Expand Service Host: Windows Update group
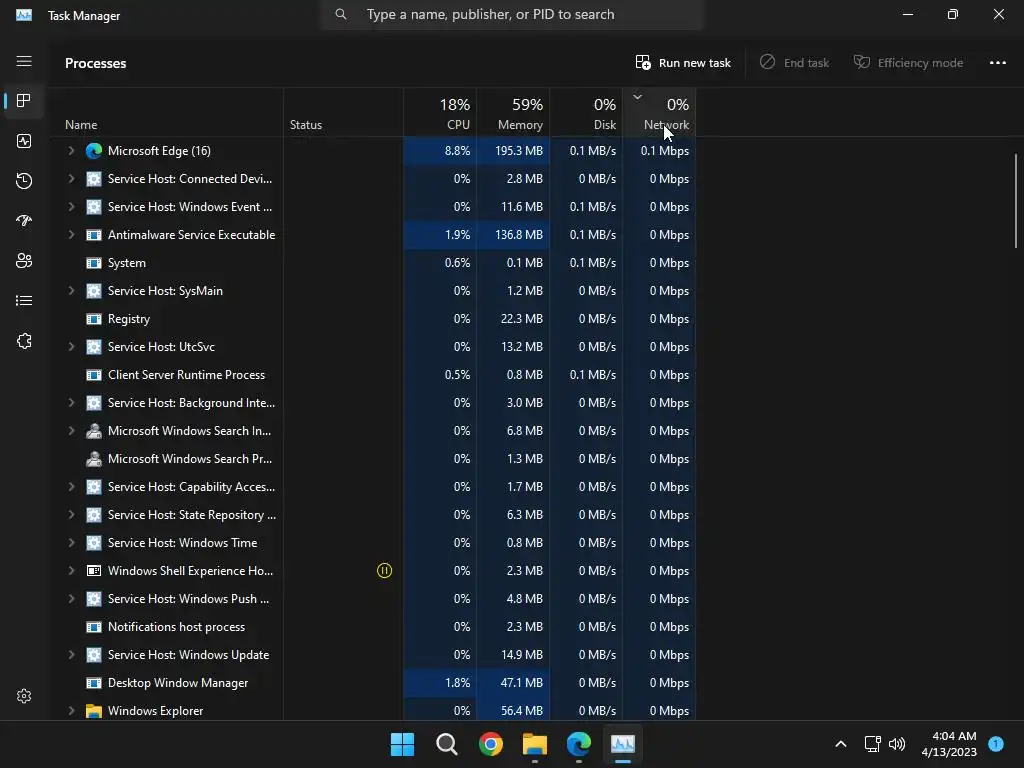The width and height of the screenshot is (1024, 768). tap(71, 655)
